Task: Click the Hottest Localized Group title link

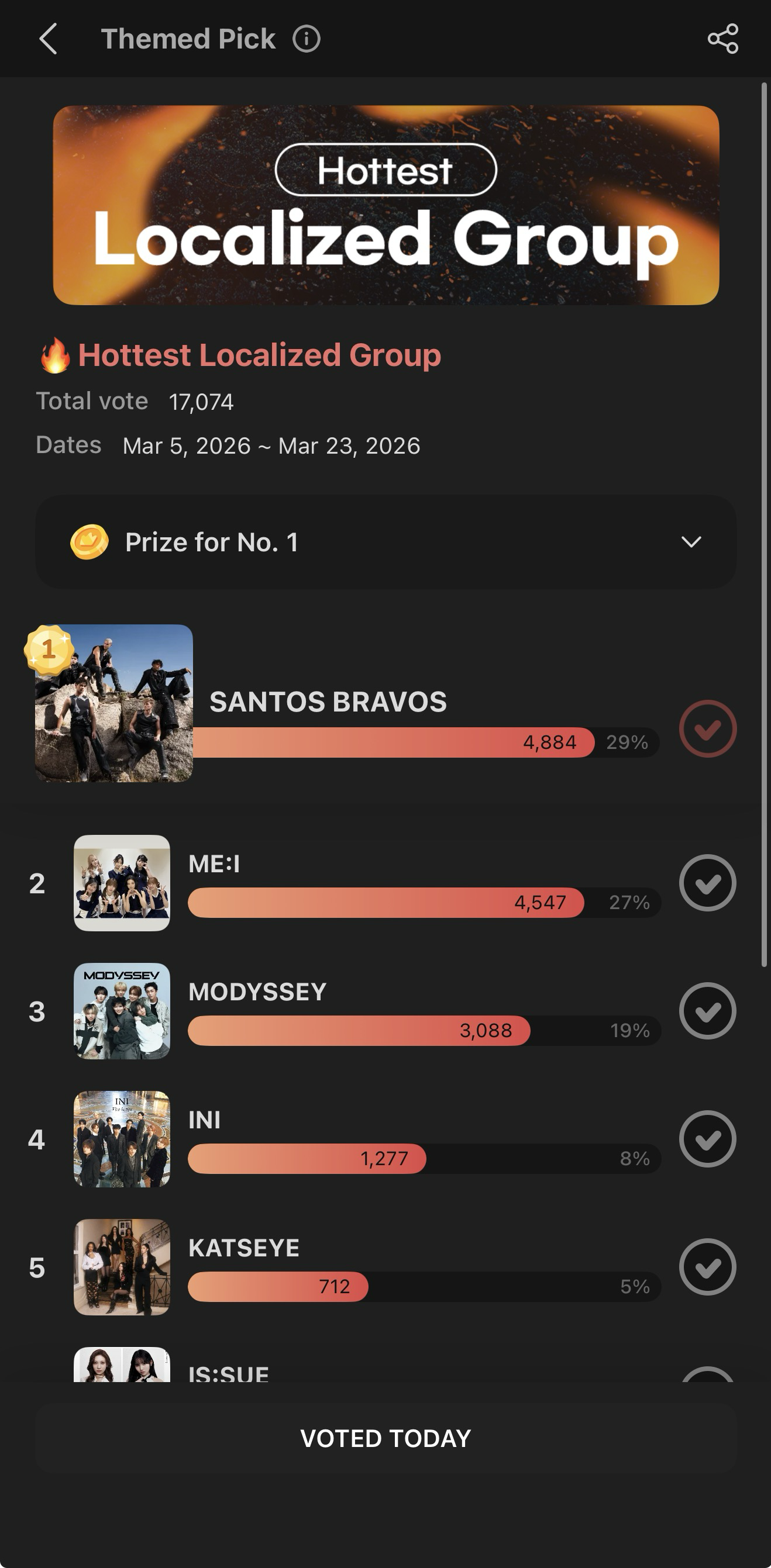Action: pyautogui.click(x=259, y=355)
